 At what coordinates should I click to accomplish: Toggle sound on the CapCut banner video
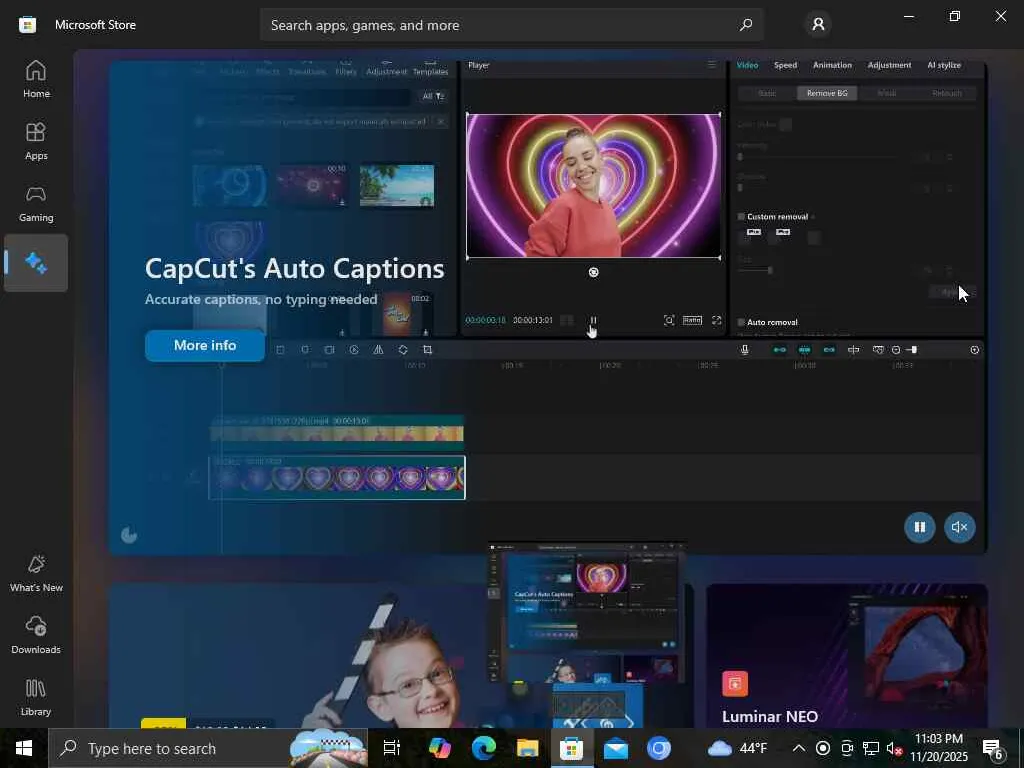pyautogui.click(x=959, y=527)
